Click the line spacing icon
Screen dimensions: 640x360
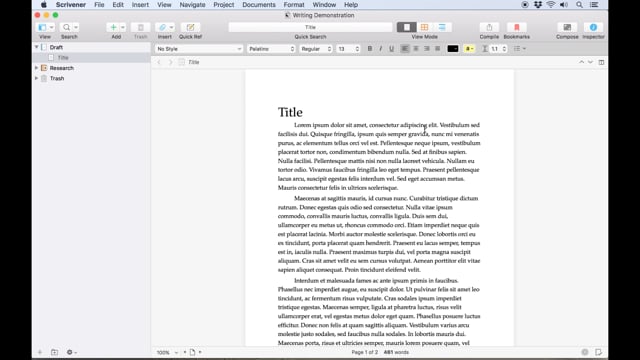[x=484, y=49]
